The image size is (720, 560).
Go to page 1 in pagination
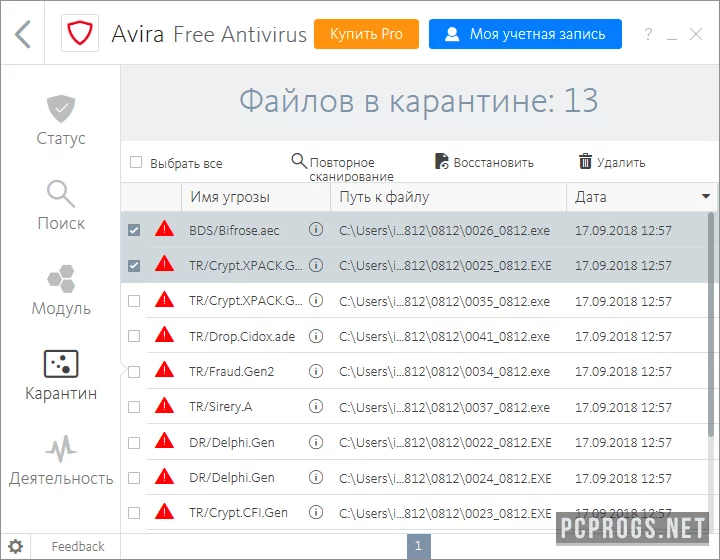[418, 546]
